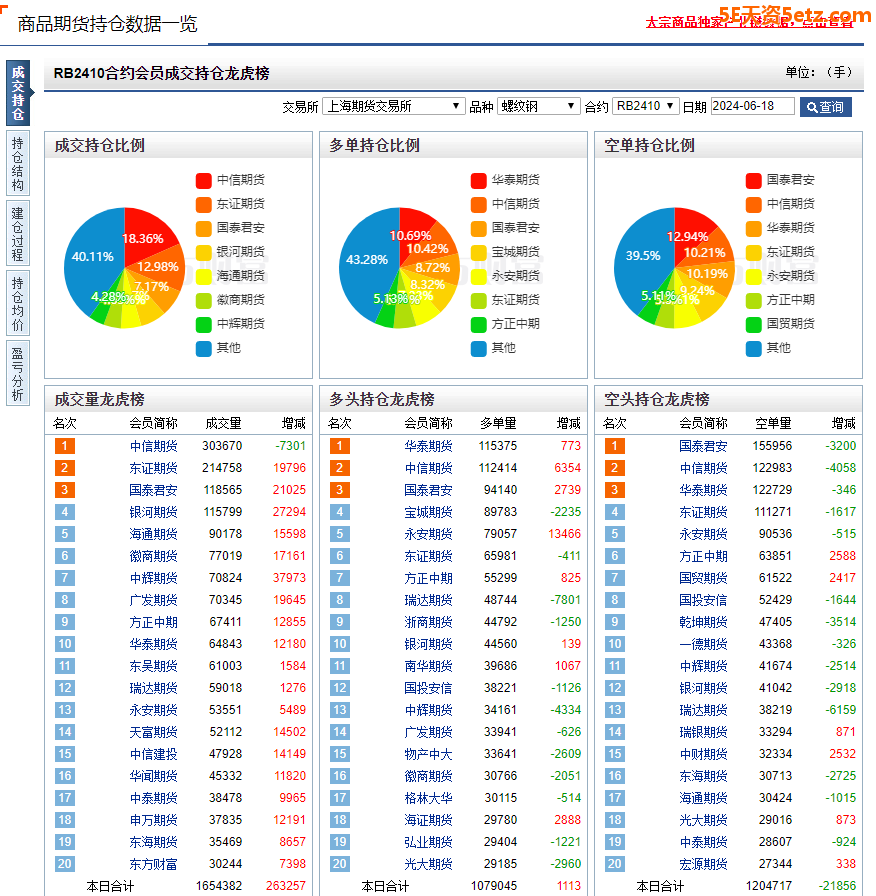Click green 国贸期货 swatch in 空单持仓比例 legend
The height and width of the screenshot is (896, 876).
tap(754, 325)
